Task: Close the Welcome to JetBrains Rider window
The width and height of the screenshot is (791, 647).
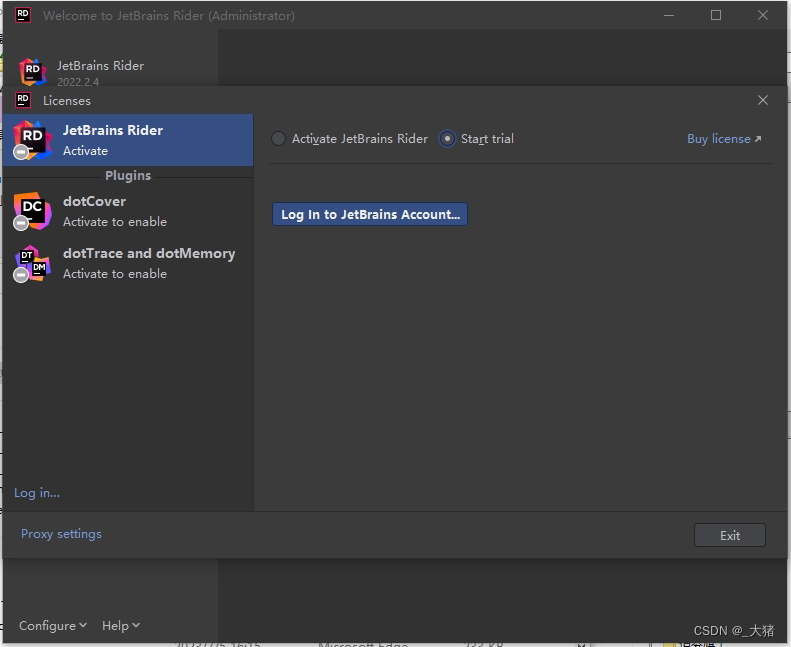Action: click(x=763, y=15)
